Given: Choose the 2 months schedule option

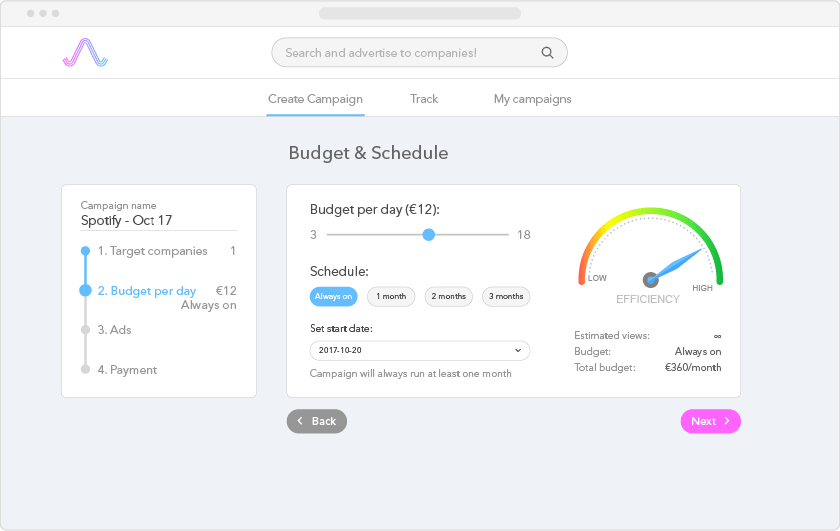Looking at the screenshot, I should [x=449, y=296].
